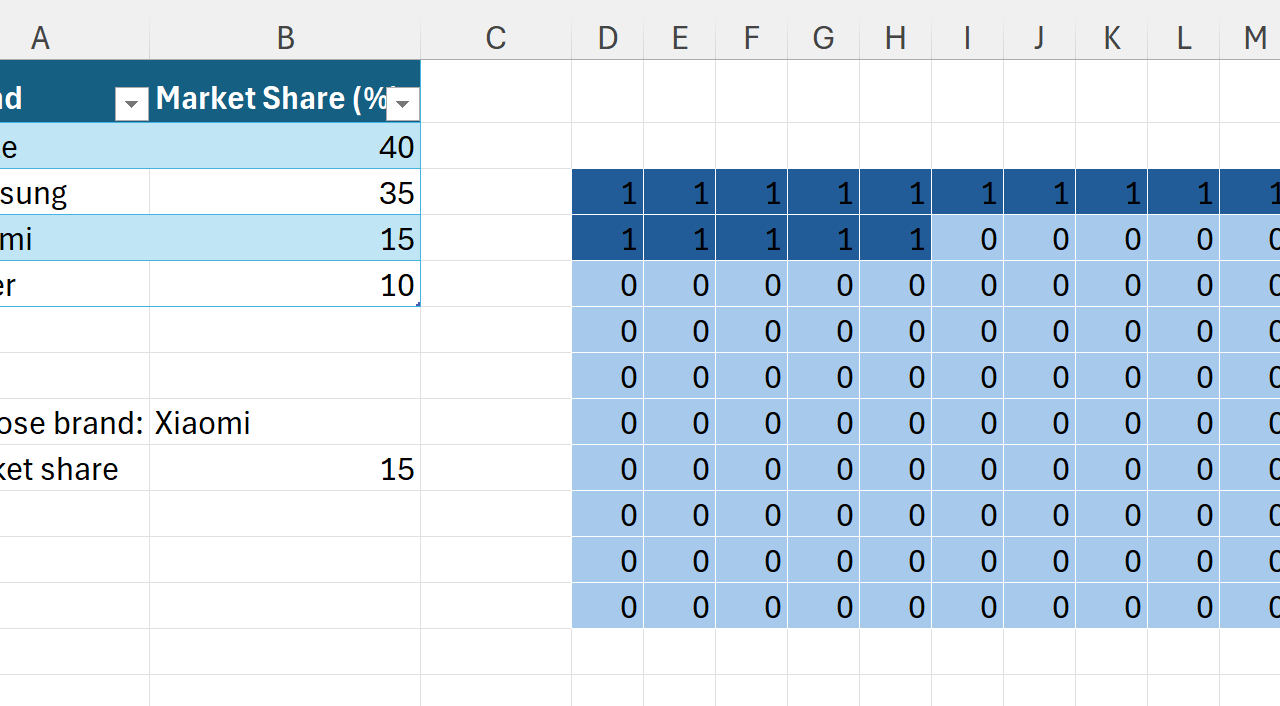Select the chosen brand cell showing Xiaomi
The height and width of the screenshot is (706, 1280).
pyautogui.click(x=285, y=423)
